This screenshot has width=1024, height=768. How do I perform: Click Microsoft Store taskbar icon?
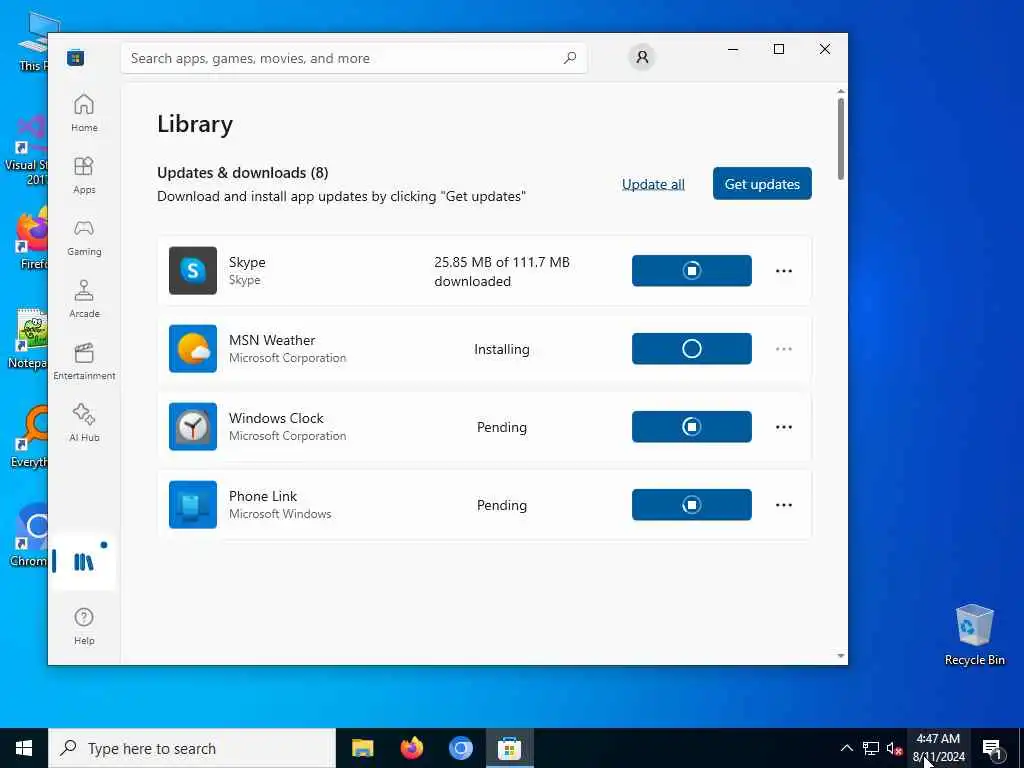coord(509,748)
